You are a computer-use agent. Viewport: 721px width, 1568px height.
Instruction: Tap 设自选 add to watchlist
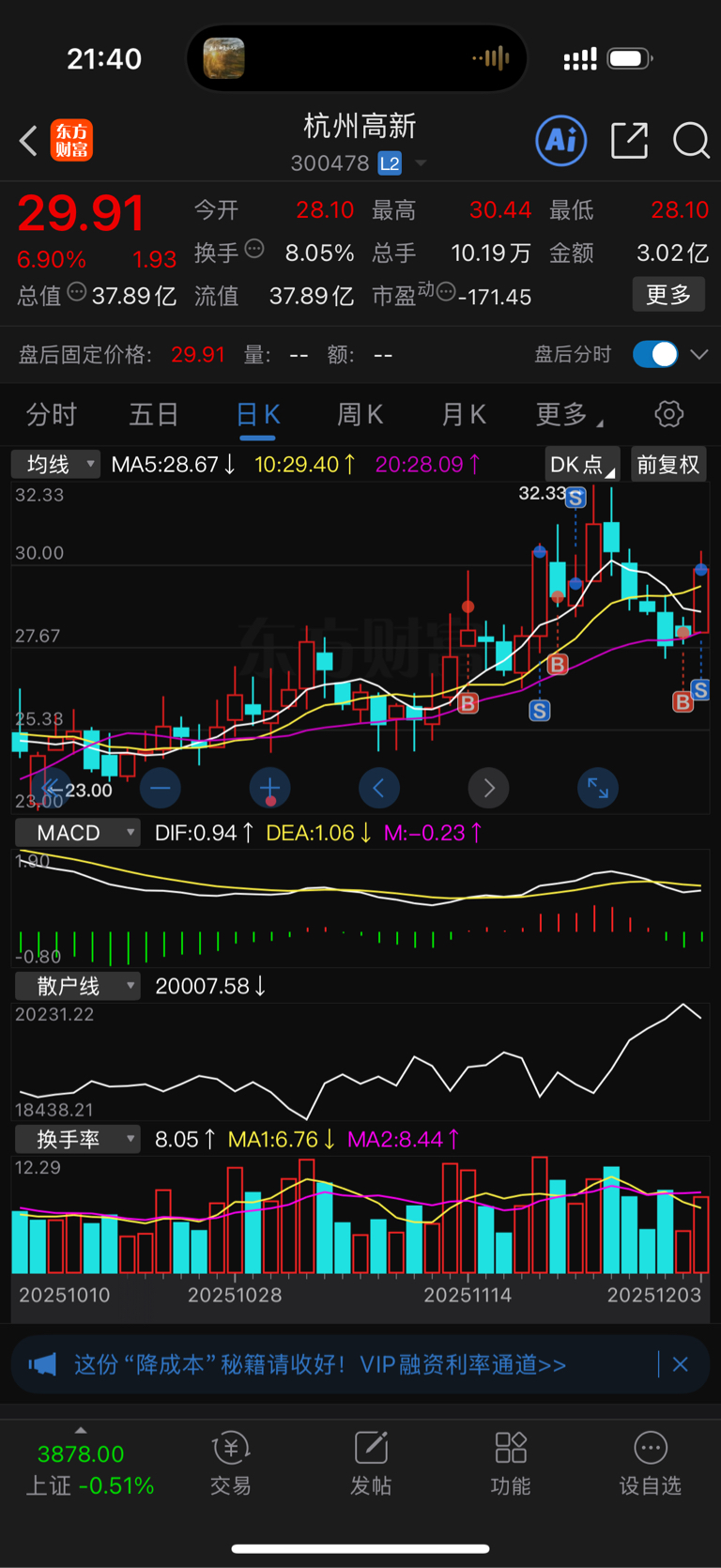click(x=651, y=1463)
